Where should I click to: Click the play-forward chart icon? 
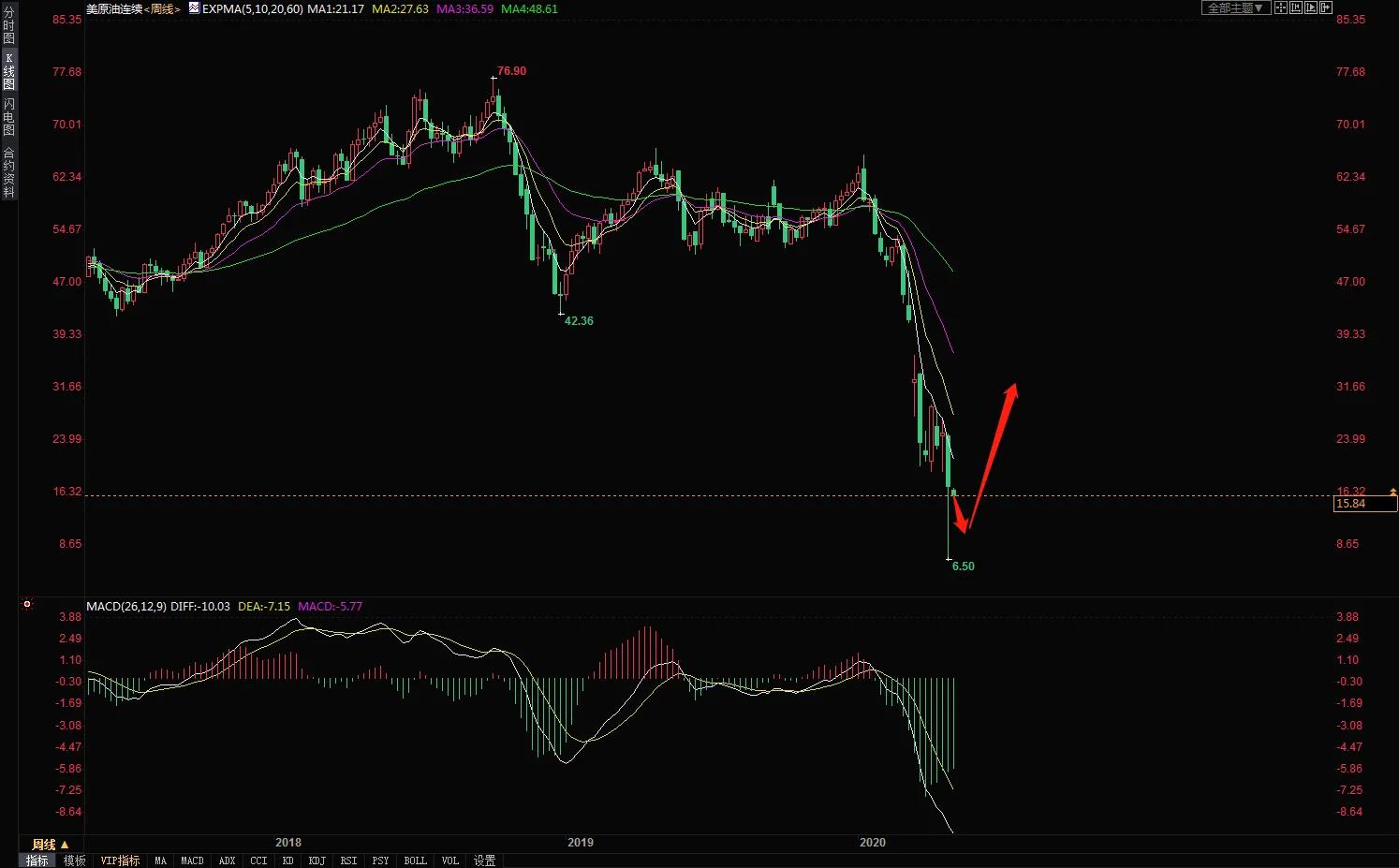point(1311,7)
